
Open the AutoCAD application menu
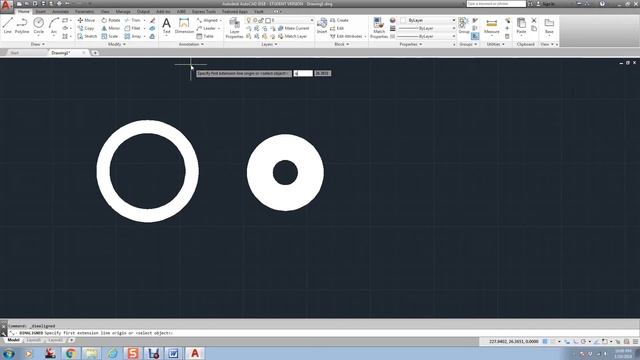[x=6, y=5]
